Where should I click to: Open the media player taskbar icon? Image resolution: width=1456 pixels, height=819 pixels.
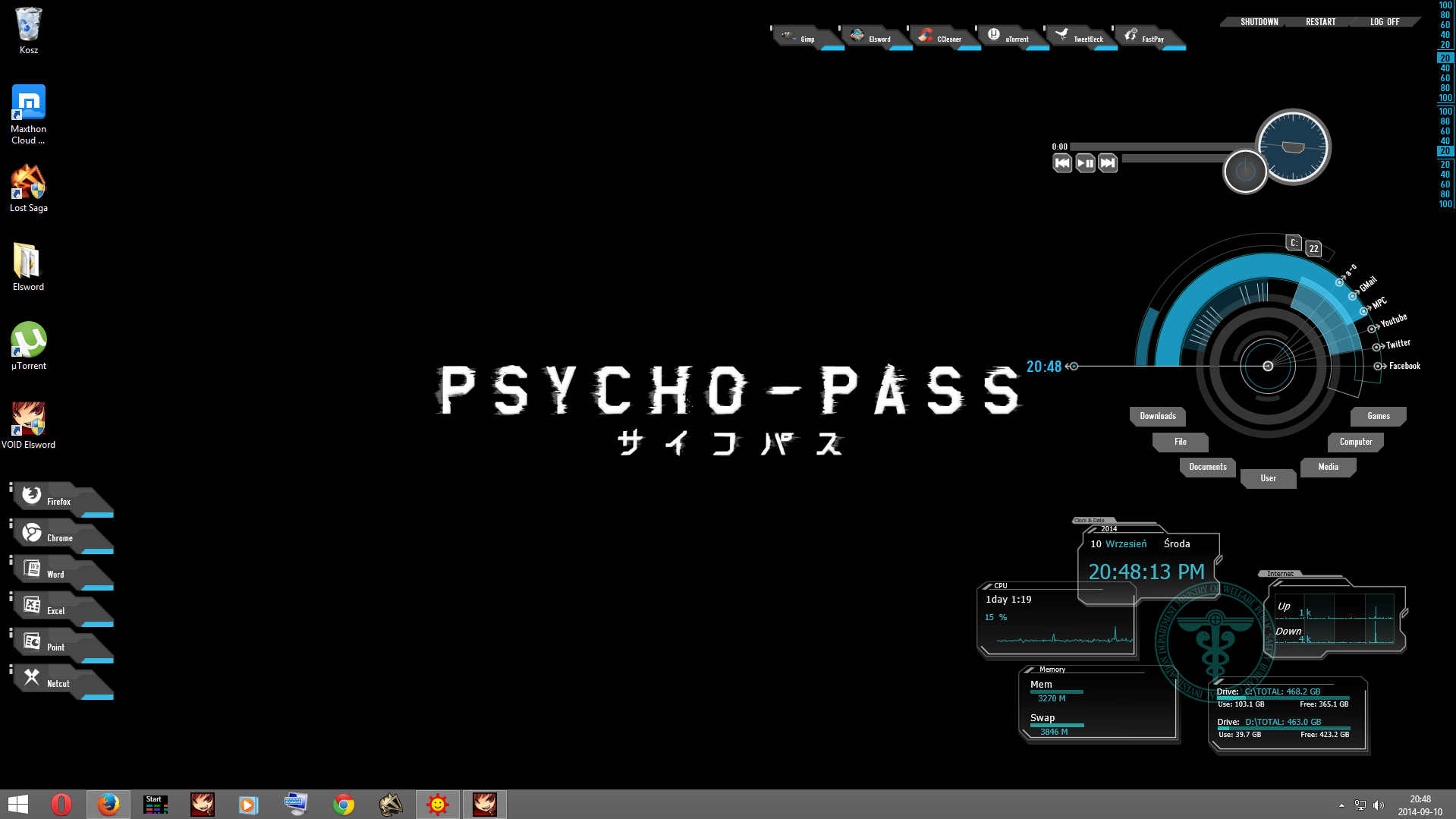[x=248, y=805]
